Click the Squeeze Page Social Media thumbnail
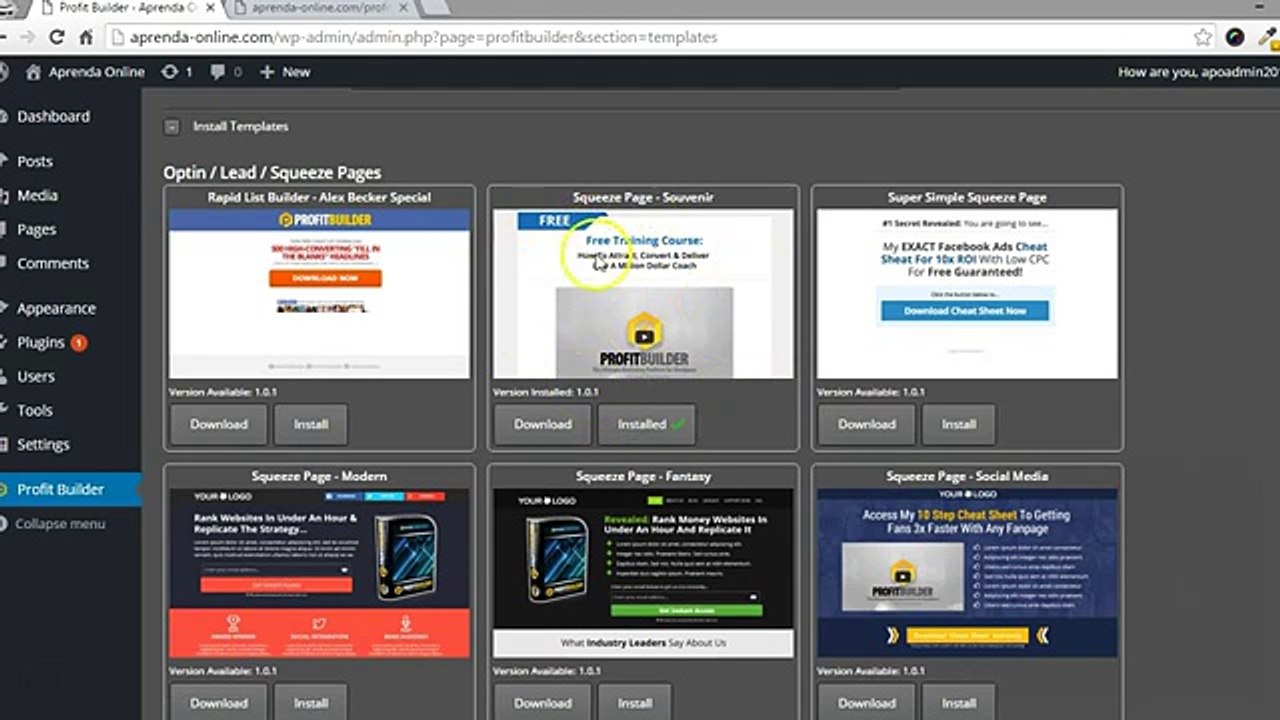The width and height of the screenshot is (1280, 720). 967,573
